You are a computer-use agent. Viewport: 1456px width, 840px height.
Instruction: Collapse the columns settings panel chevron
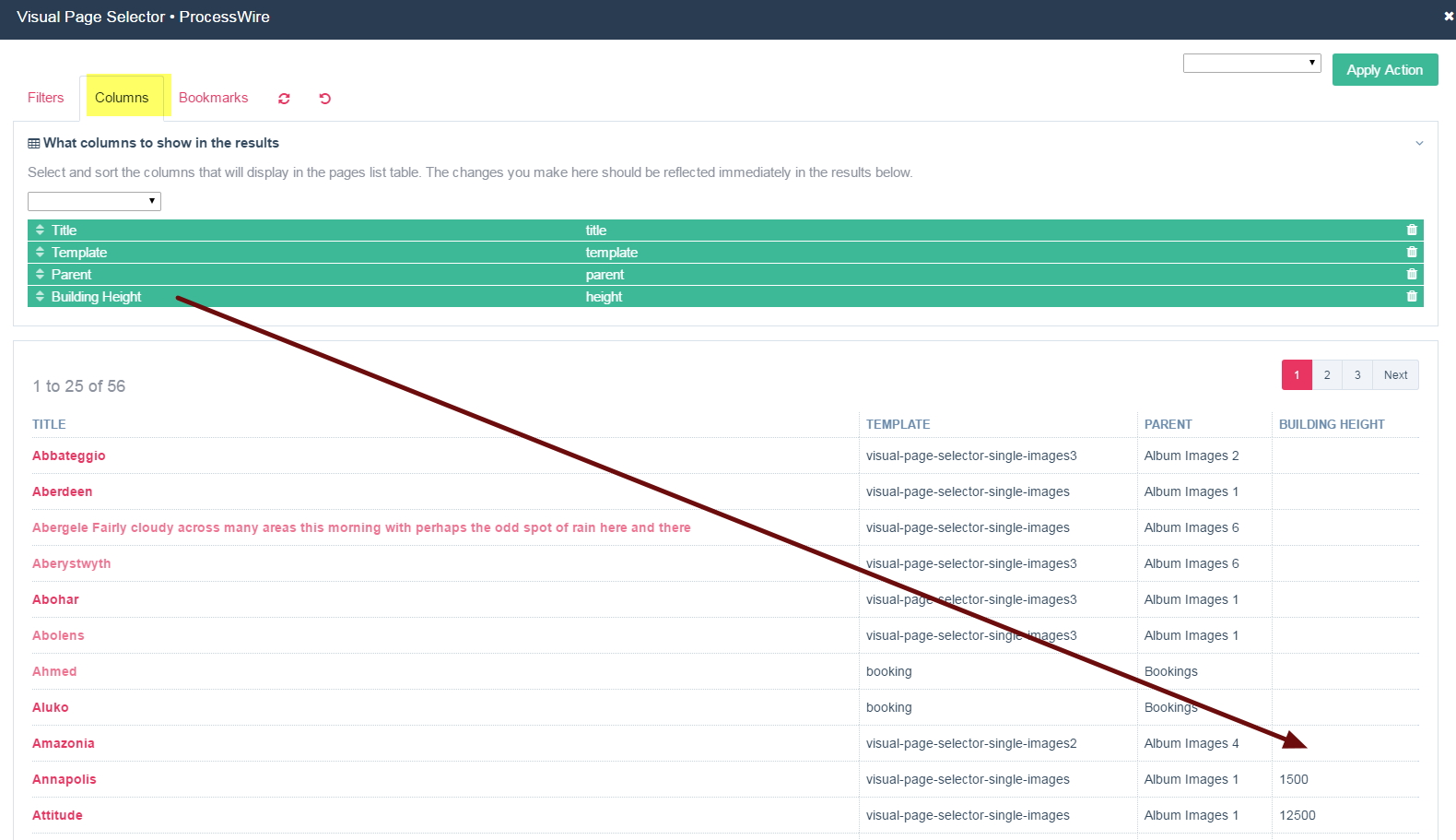click(1419, 143)
